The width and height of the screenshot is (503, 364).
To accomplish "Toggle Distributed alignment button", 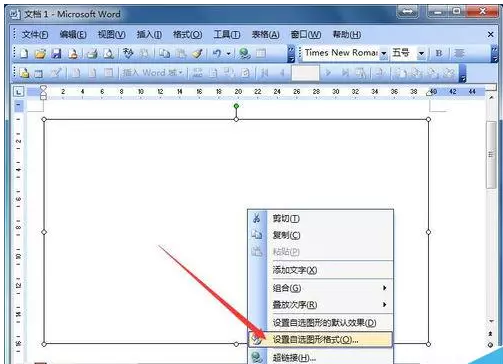I will pyautogui.click(x=459, y=53).
